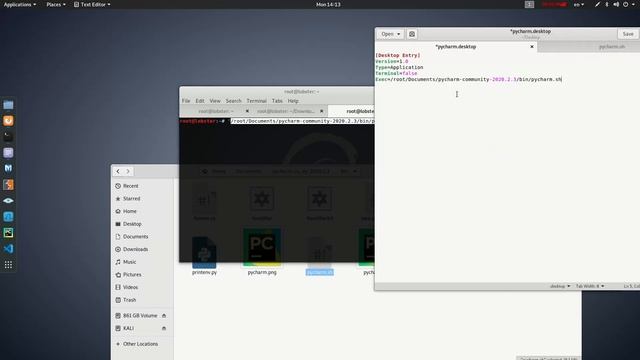Image resolution: width=640 pixels, height=360 pixels.
Task: Click the clock Mon 14:13
Action: point(328,4)
